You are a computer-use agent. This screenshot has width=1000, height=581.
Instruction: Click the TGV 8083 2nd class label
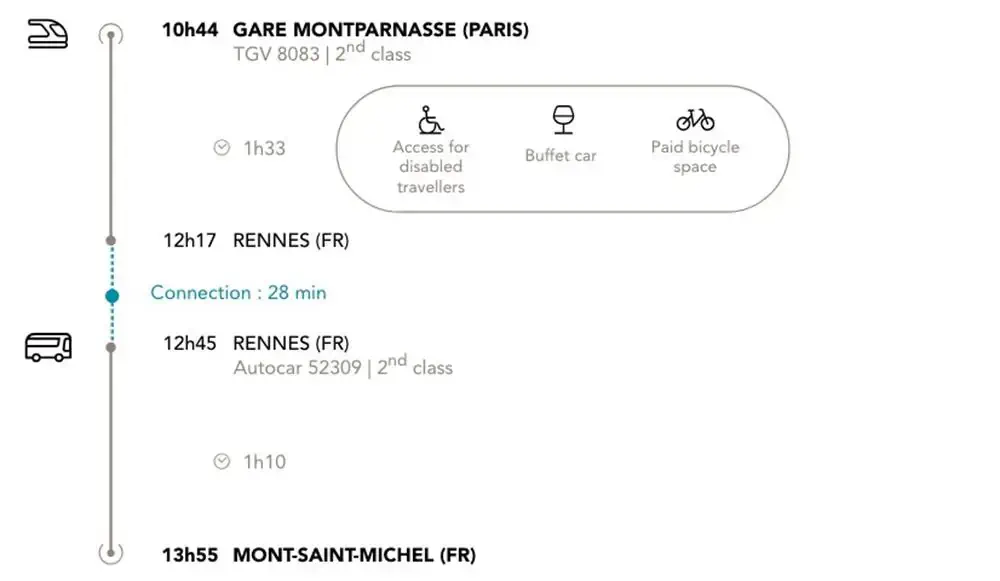click(x=322, y=52)
